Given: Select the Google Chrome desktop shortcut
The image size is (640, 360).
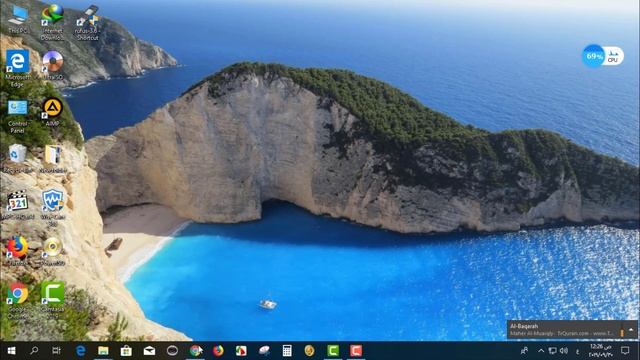Looking at the screenshot, I should (17, 300).
